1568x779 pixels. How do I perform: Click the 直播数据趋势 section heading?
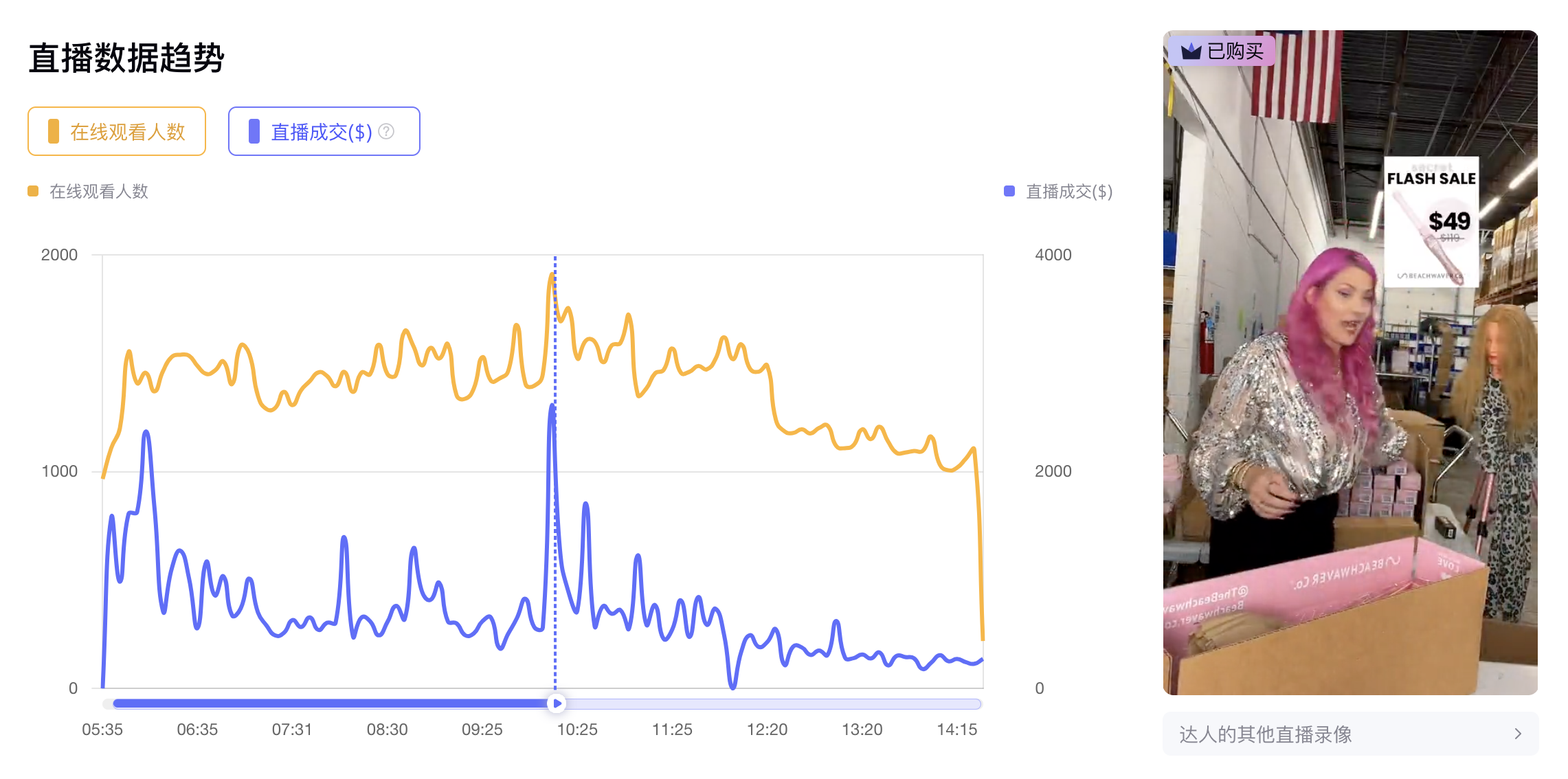(126, 58)
